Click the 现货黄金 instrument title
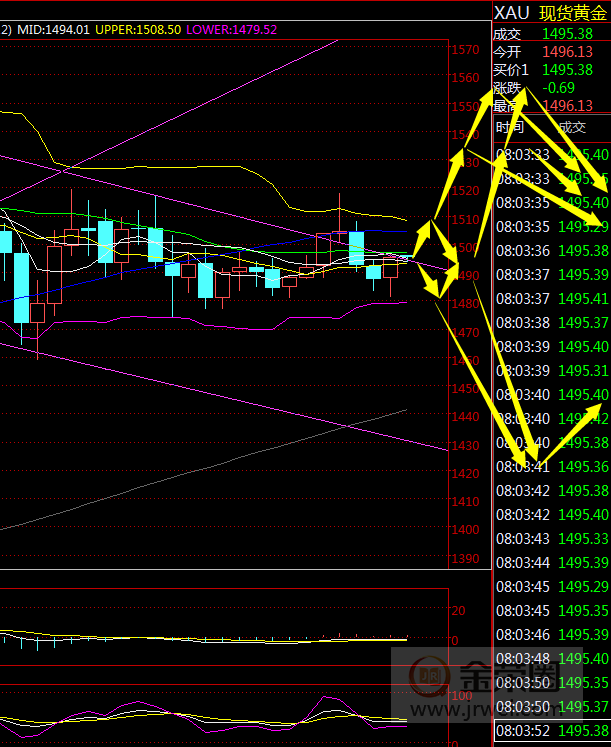Screen dimensions: 611x747 tap(573, 13)
